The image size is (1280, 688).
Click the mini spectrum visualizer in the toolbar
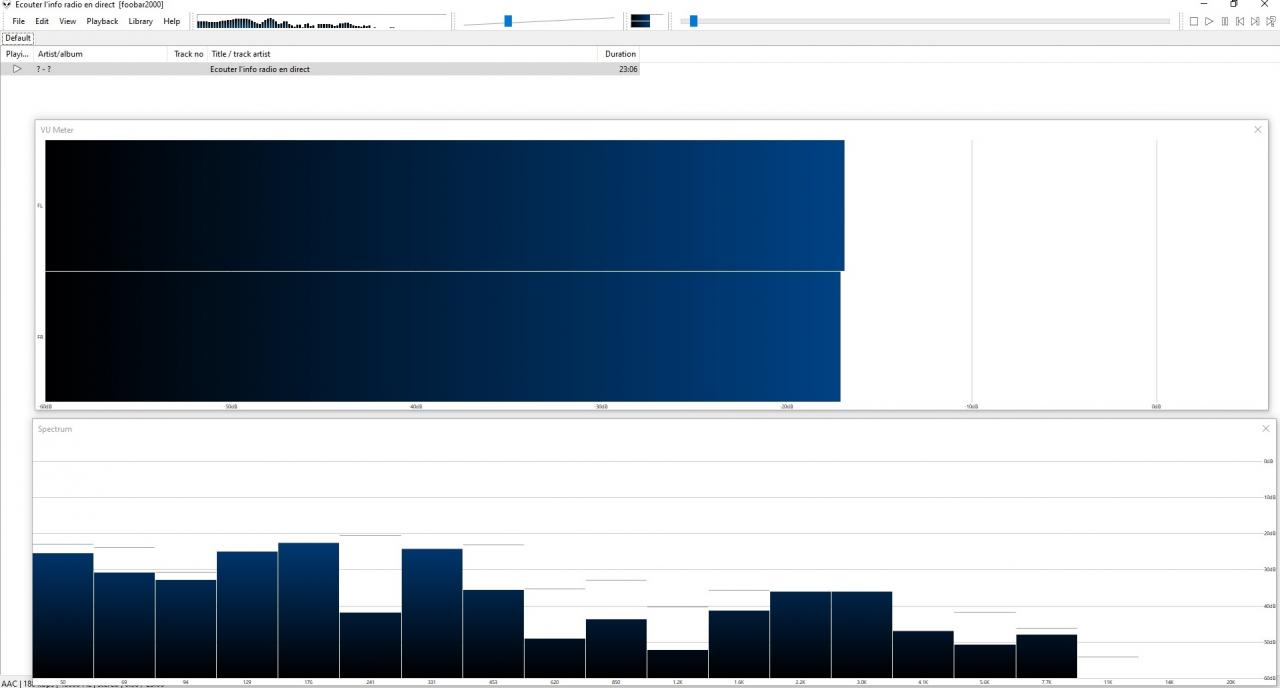pos(321,21)
